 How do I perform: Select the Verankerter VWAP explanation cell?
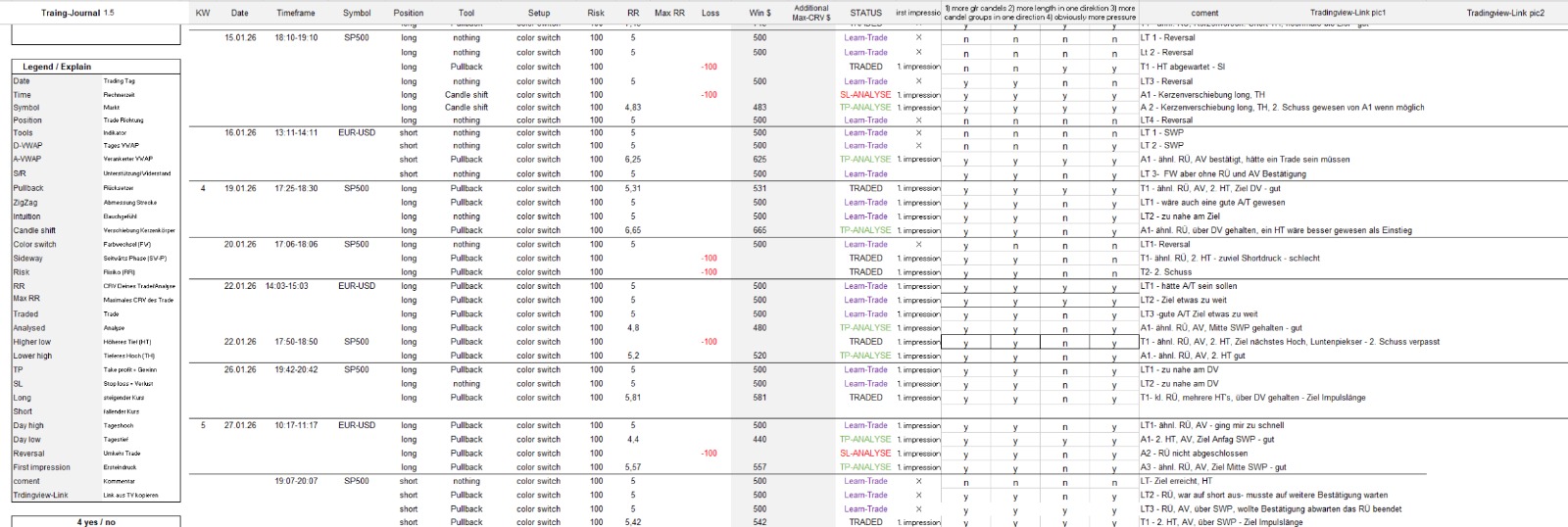point(128,159)
